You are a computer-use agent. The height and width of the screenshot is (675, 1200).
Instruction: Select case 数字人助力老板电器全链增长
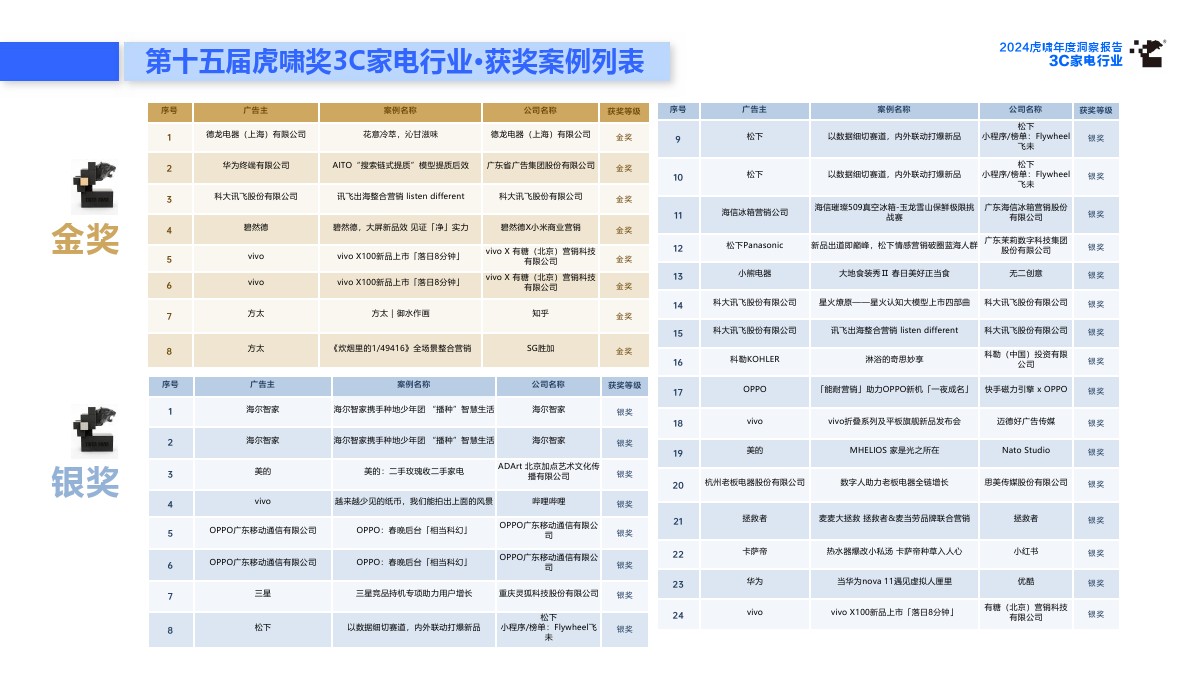tap(894, 483)
